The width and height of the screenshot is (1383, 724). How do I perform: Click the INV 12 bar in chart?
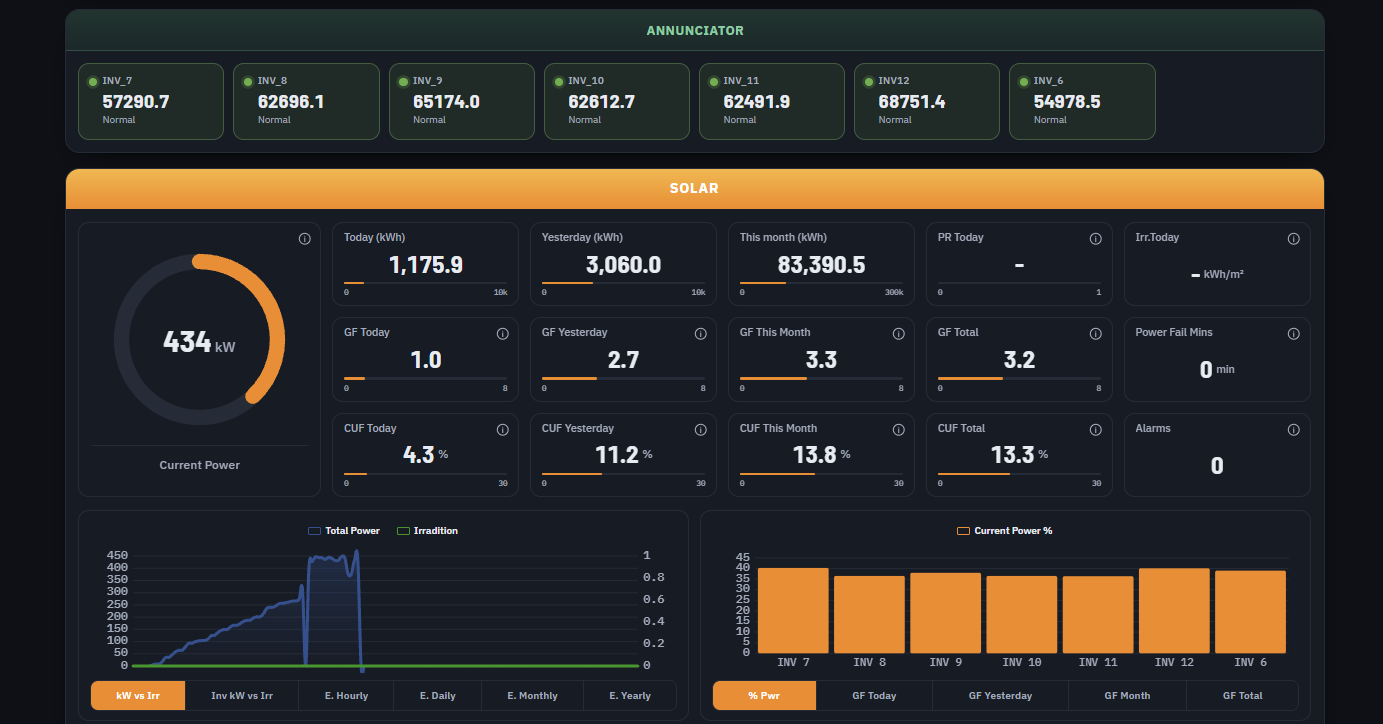coord(1174,611)
